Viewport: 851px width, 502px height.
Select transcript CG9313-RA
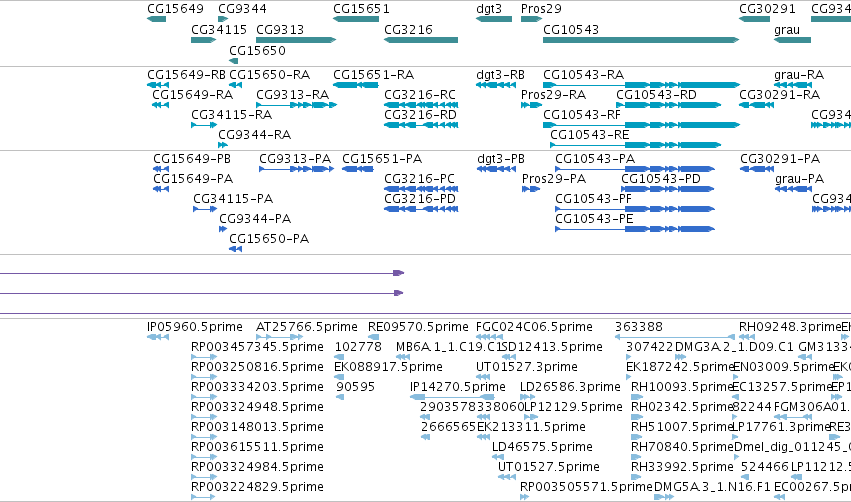point(293,95)
